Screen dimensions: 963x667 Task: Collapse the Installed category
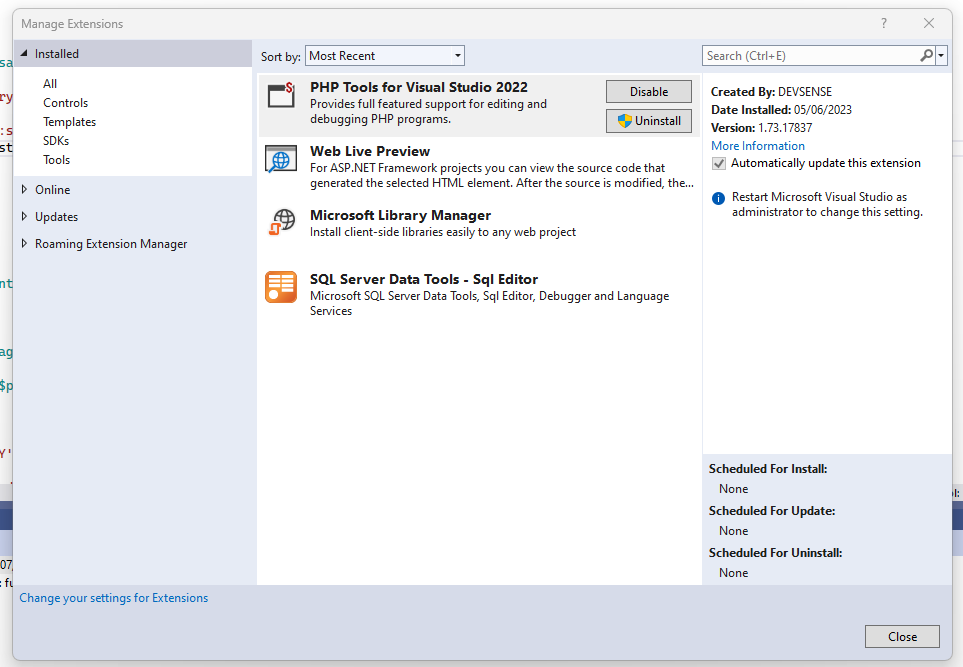click(25, 54)
